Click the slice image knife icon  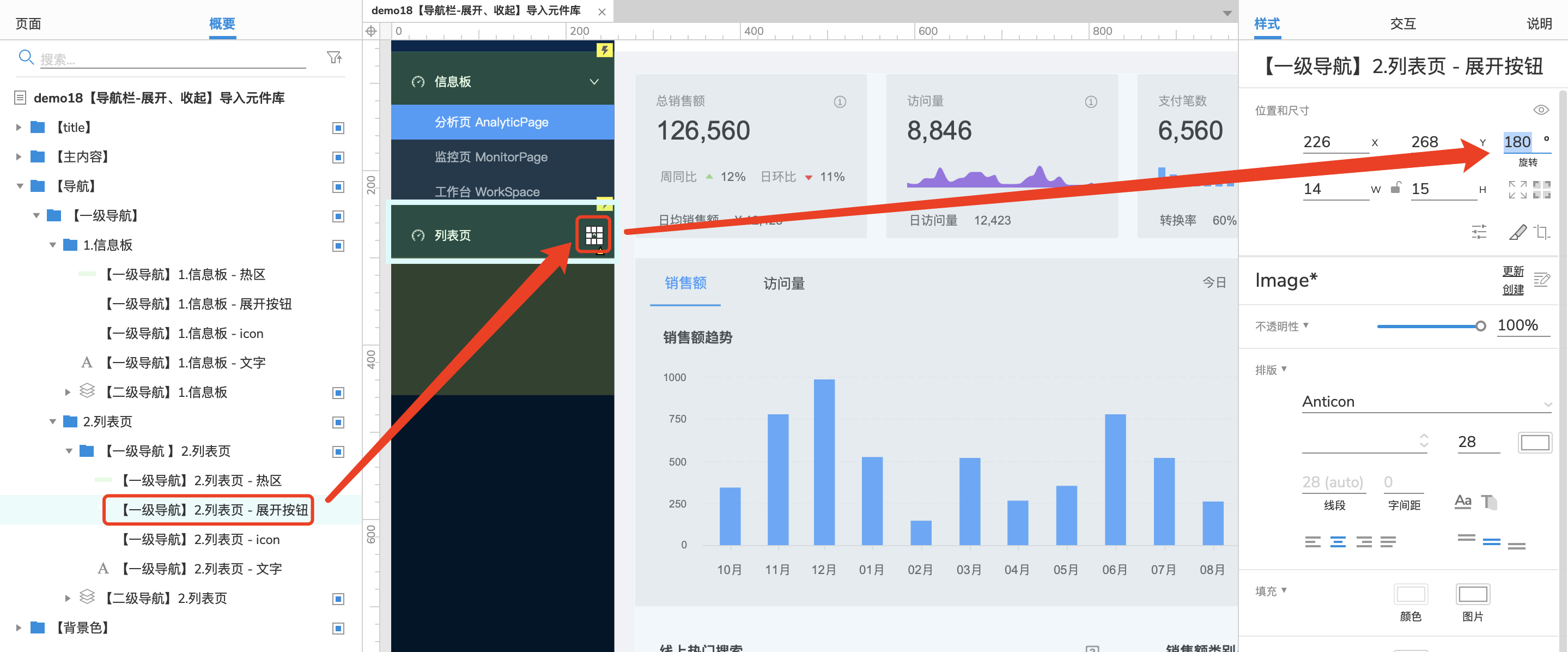(x=1517, y=232)
